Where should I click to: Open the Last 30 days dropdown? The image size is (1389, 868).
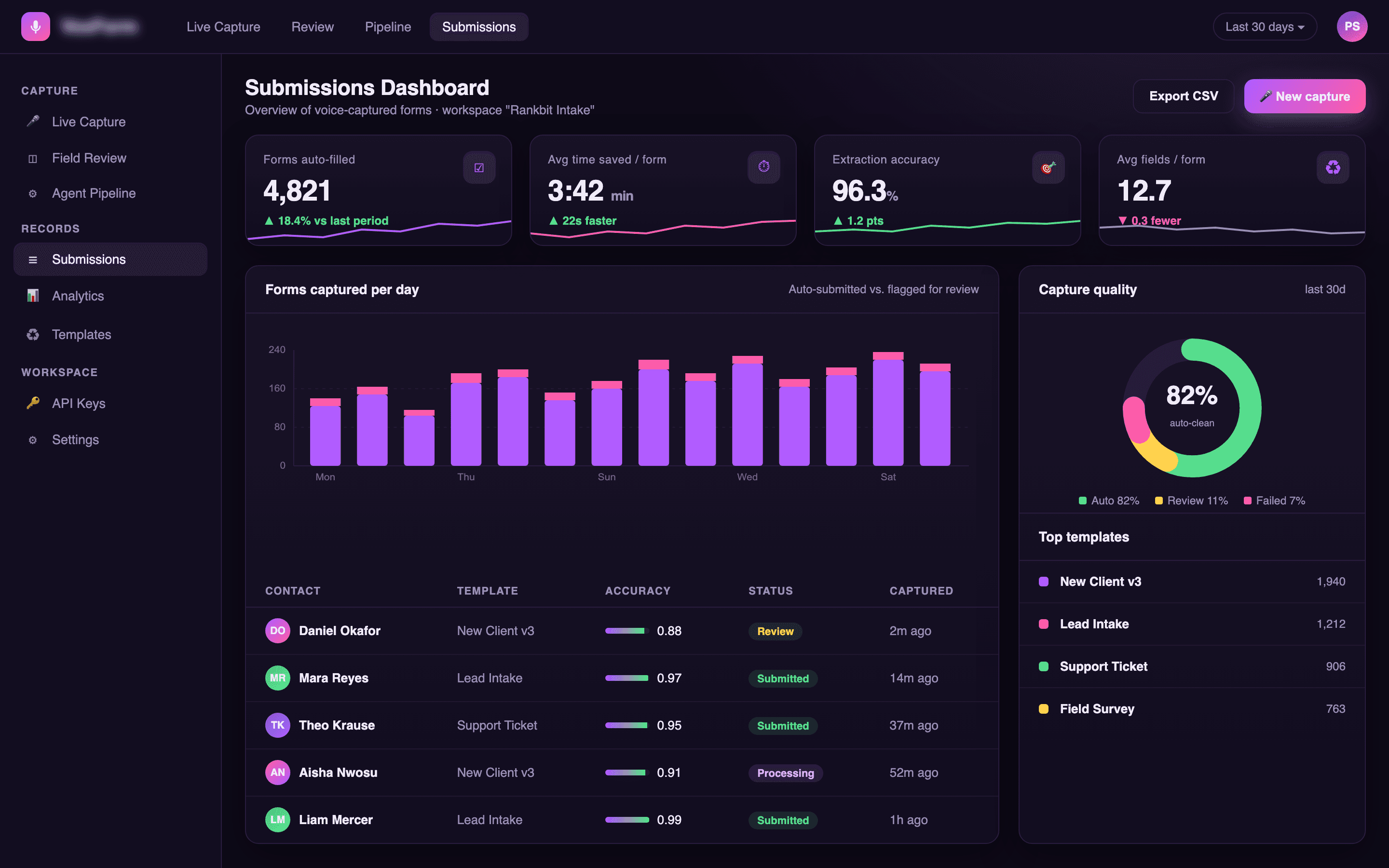(1265, 27)
